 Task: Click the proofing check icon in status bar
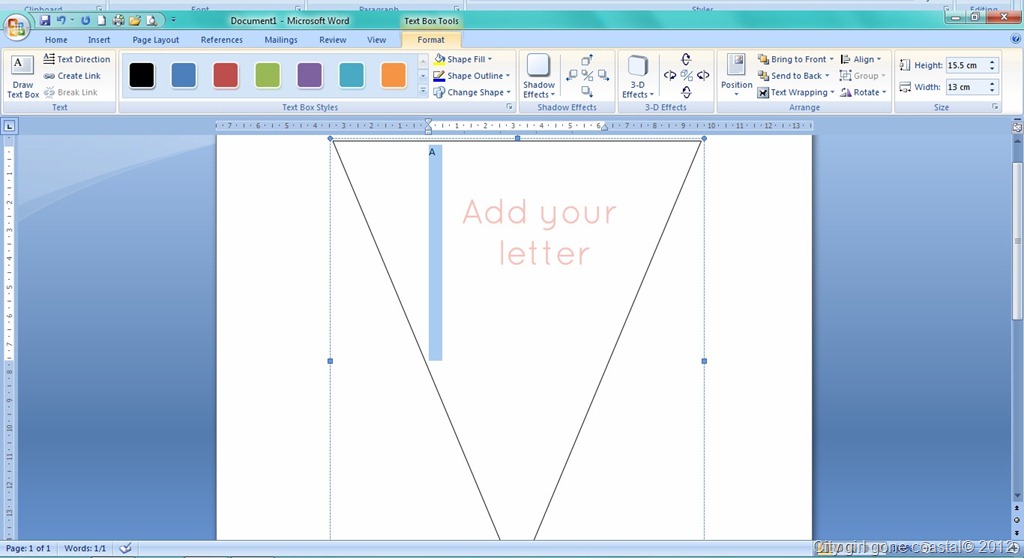click(125, 548)
